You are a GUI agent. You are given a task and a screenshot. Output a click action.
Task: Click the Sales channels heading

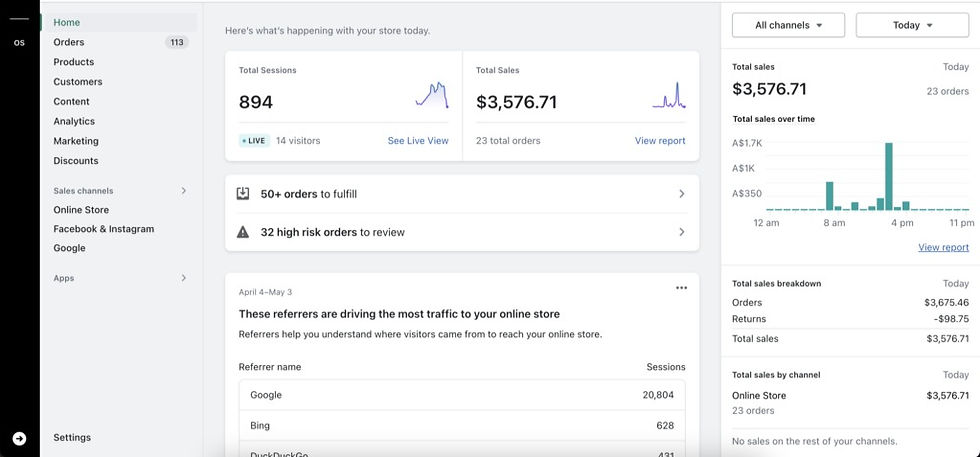83,191
